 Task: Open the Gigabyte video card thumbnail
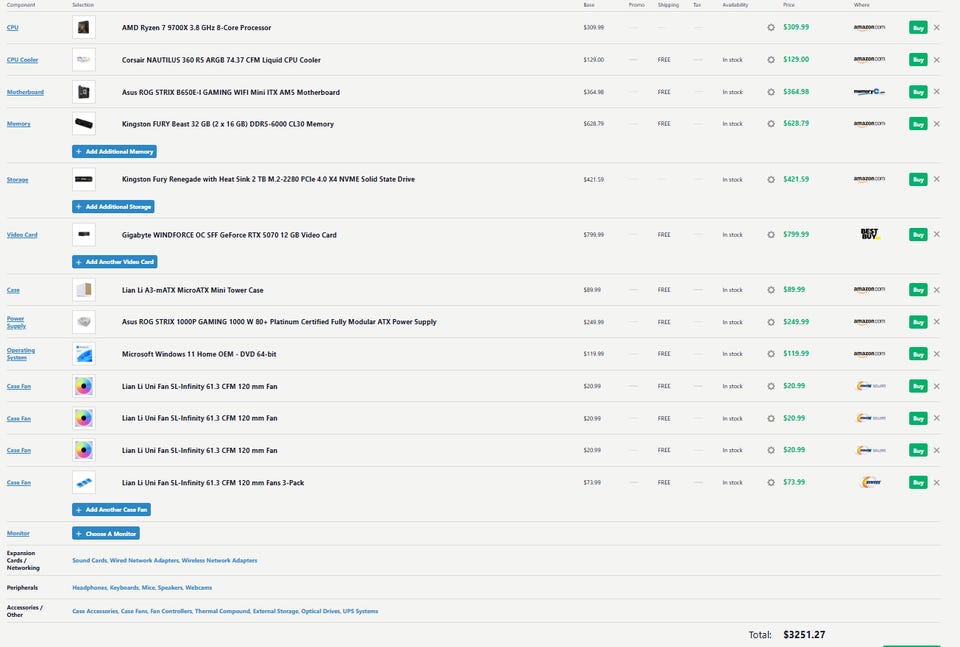click(84, 234)
